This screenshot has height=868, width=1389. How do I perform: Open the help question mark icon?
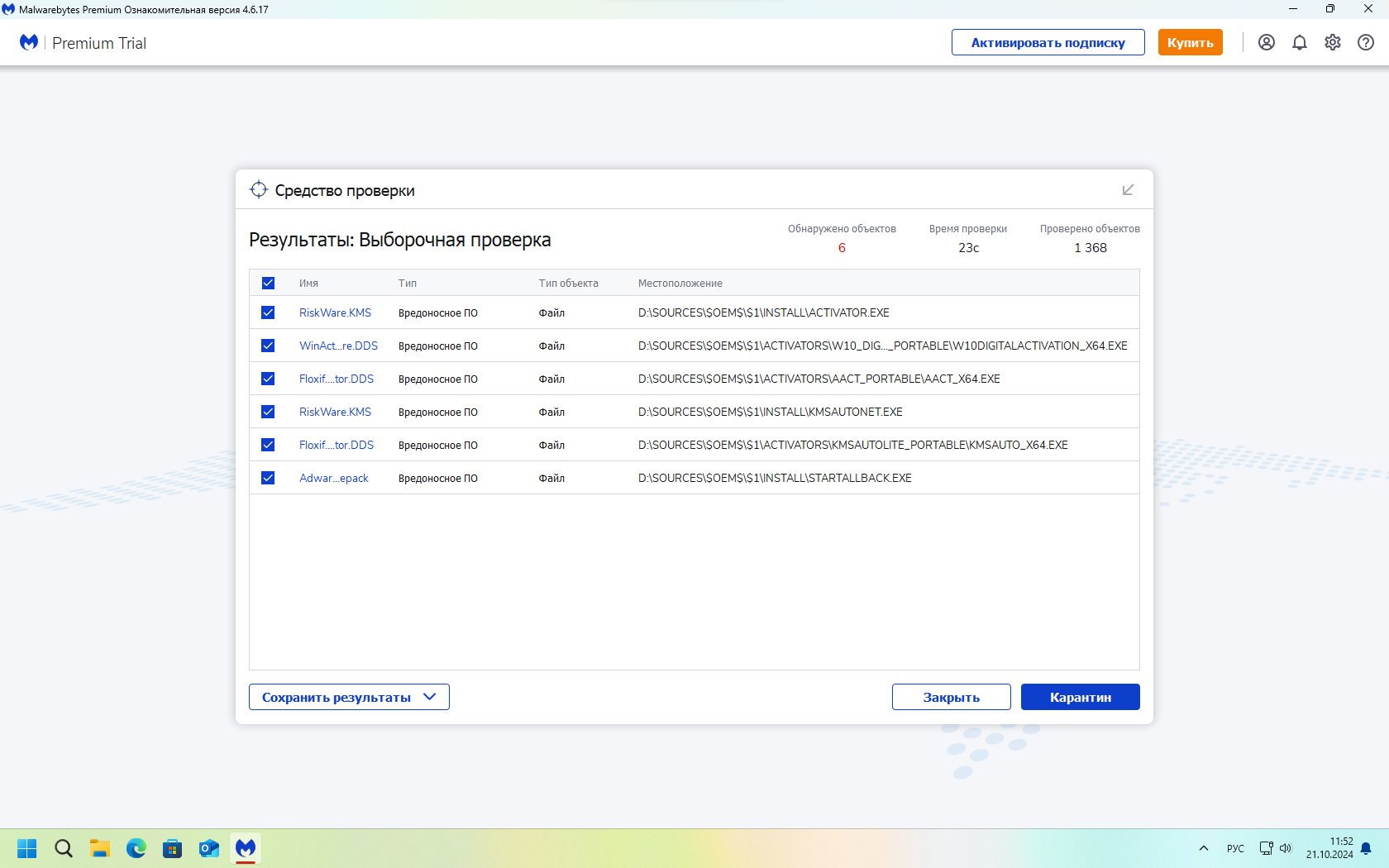click(1365, 42)
